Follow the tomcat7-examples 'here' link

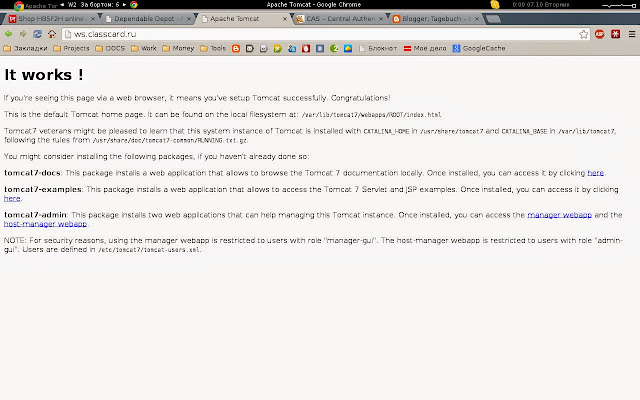click(12, 198)
